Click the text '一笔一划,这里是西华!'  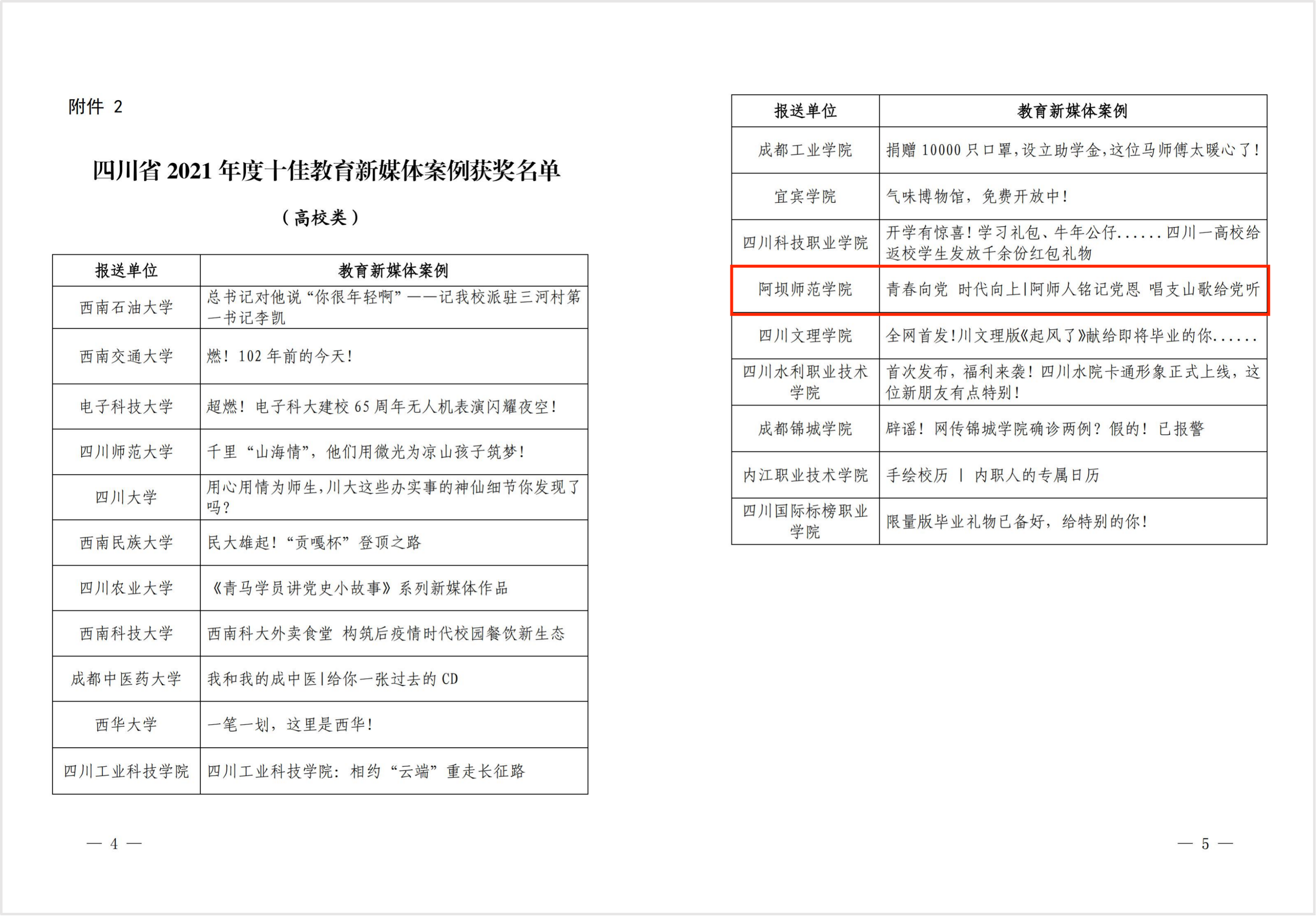(x=290, y=725)
